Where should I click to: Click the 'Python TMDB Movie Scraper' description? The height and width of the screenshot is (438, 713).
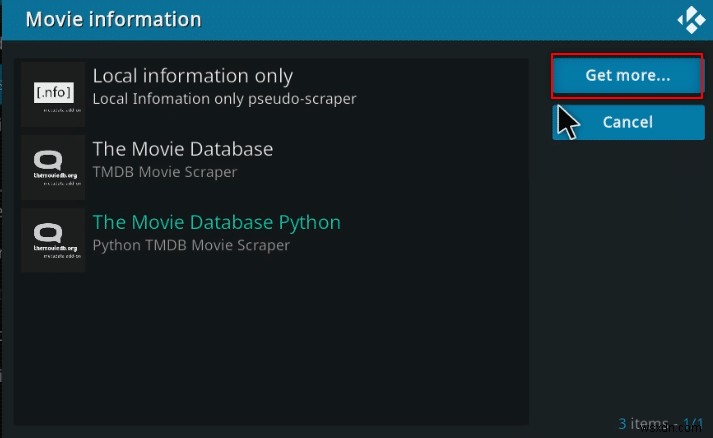(x=191, y=245)
